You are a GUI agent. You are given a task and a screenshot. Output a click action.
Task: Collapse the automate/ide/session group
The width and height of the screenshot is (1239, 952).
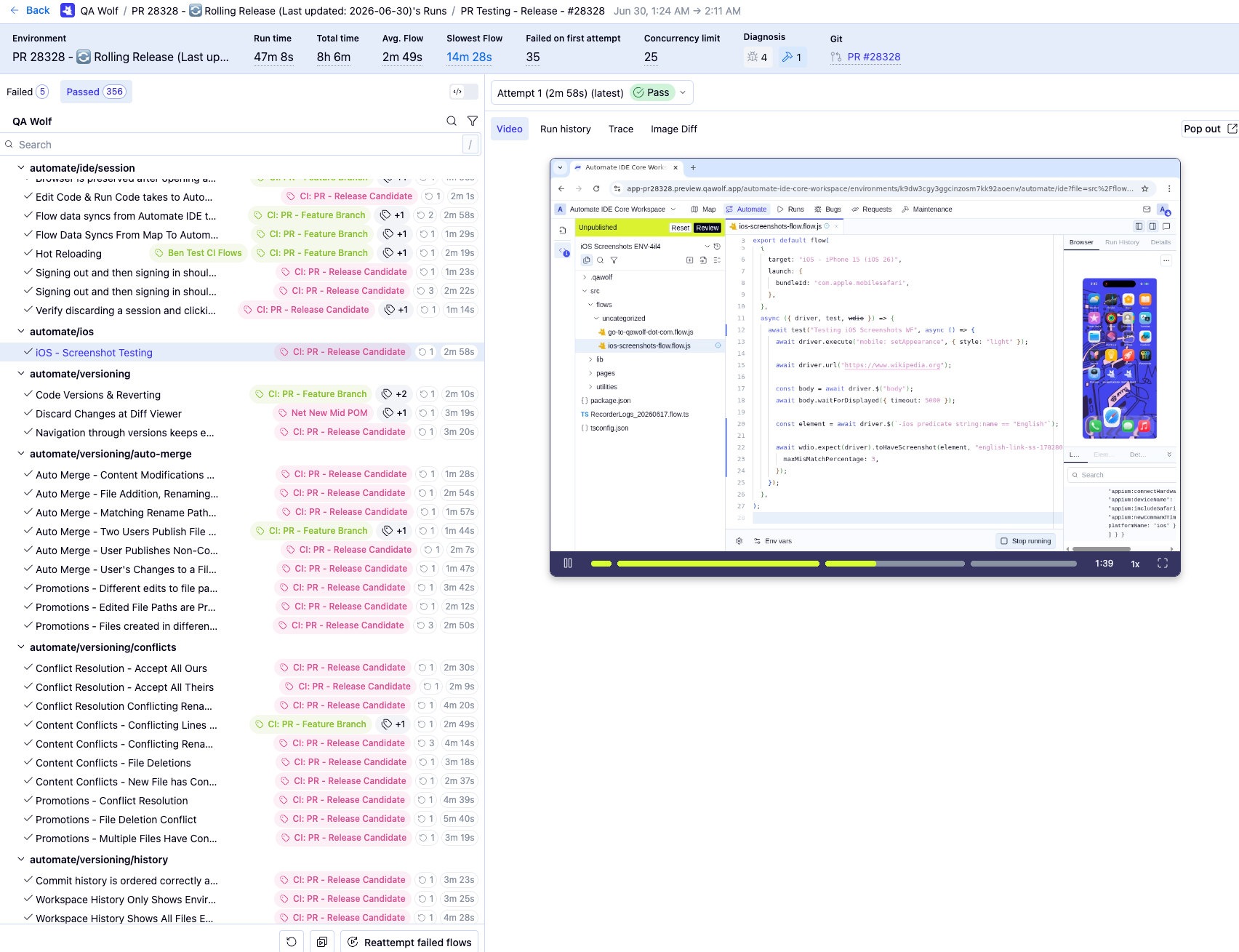point(20,167)
